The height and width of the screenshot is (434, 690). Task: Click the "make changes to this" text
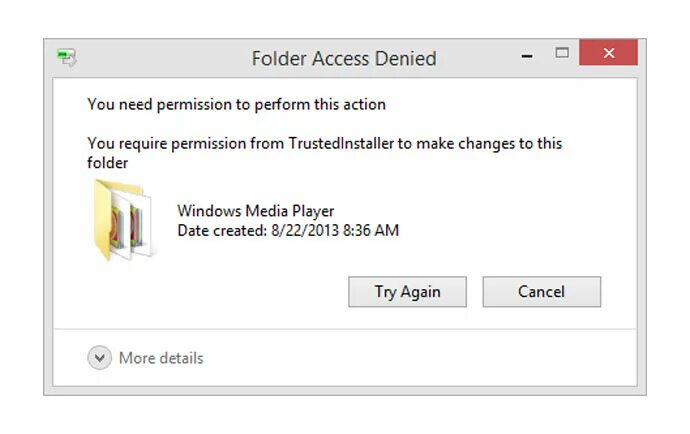coord(488,143)
